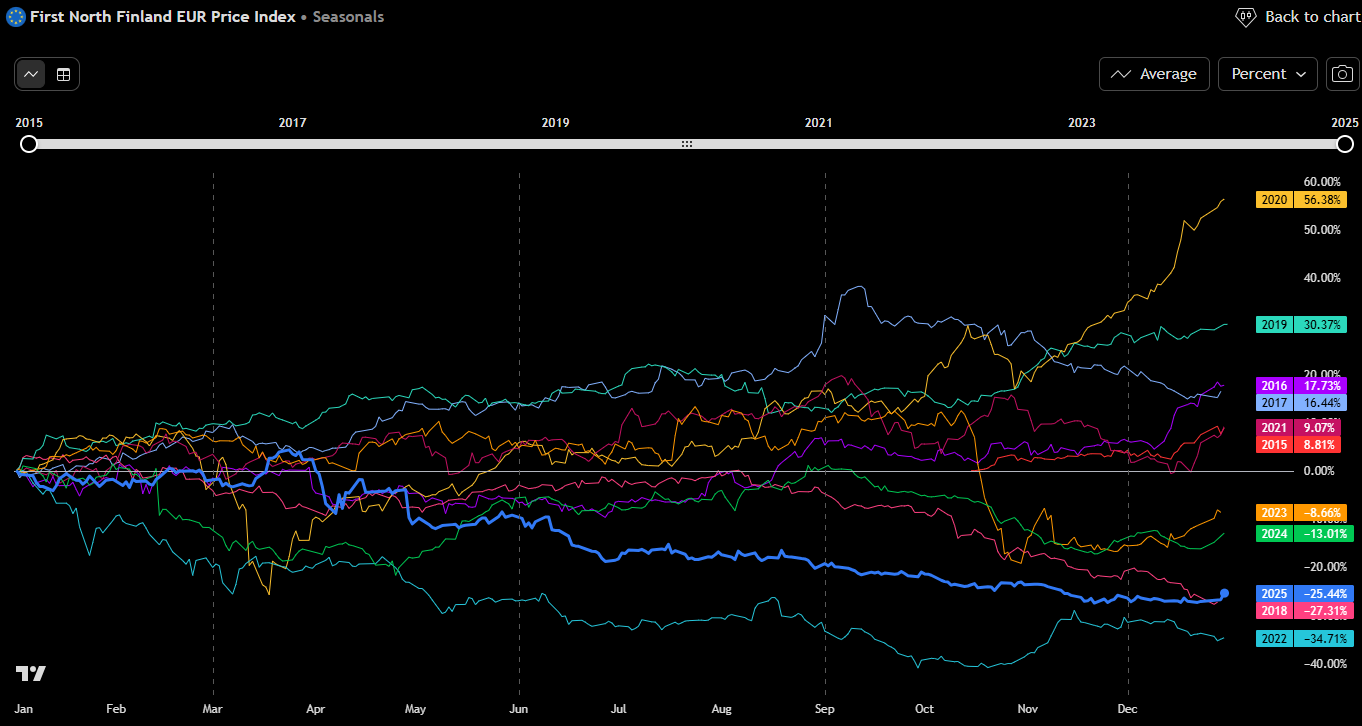Select the 2020 series legend label

1274,200
